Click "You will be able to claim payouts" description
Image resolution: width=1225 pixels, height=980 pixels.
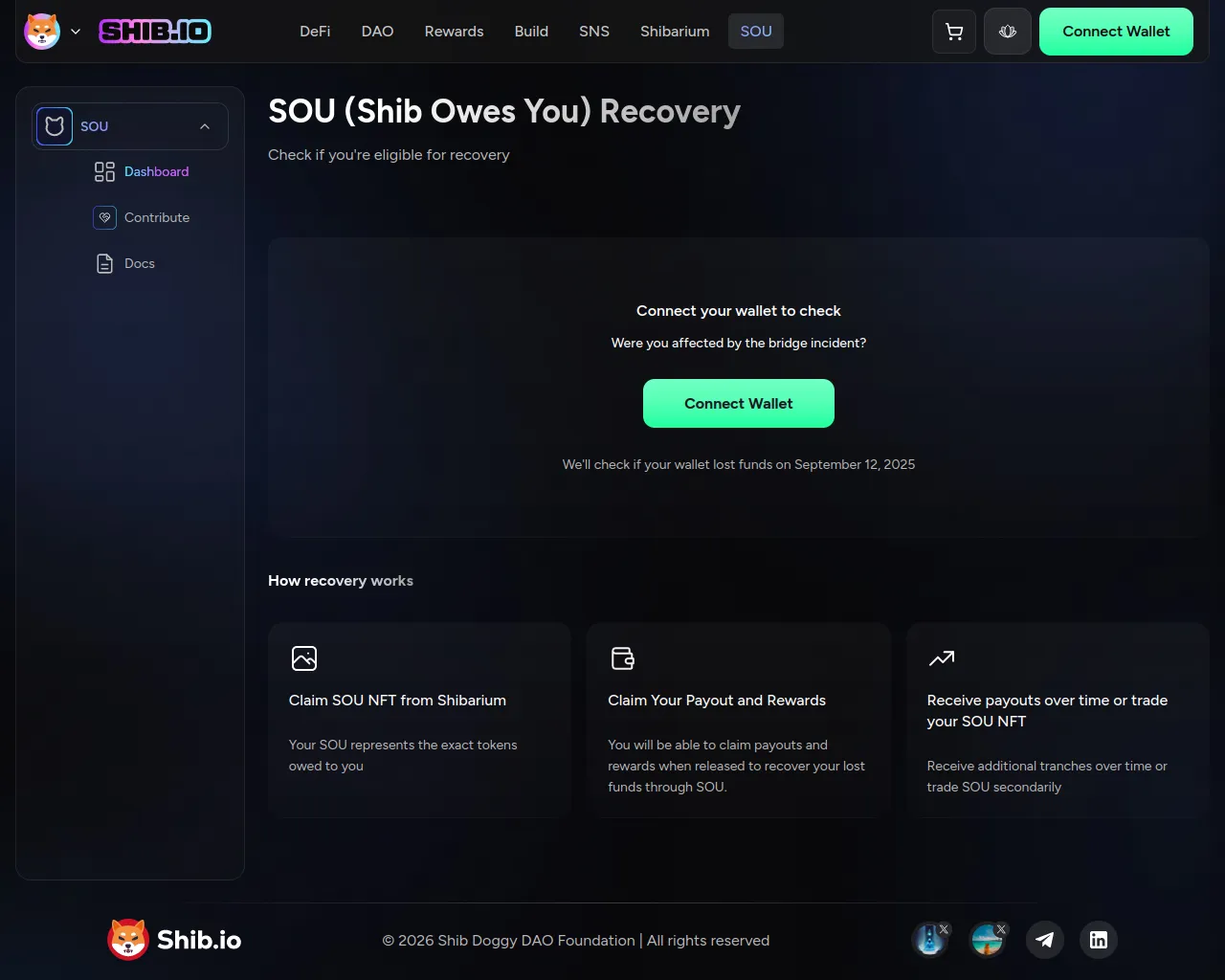pyautogui.click(x=736, y=766)
